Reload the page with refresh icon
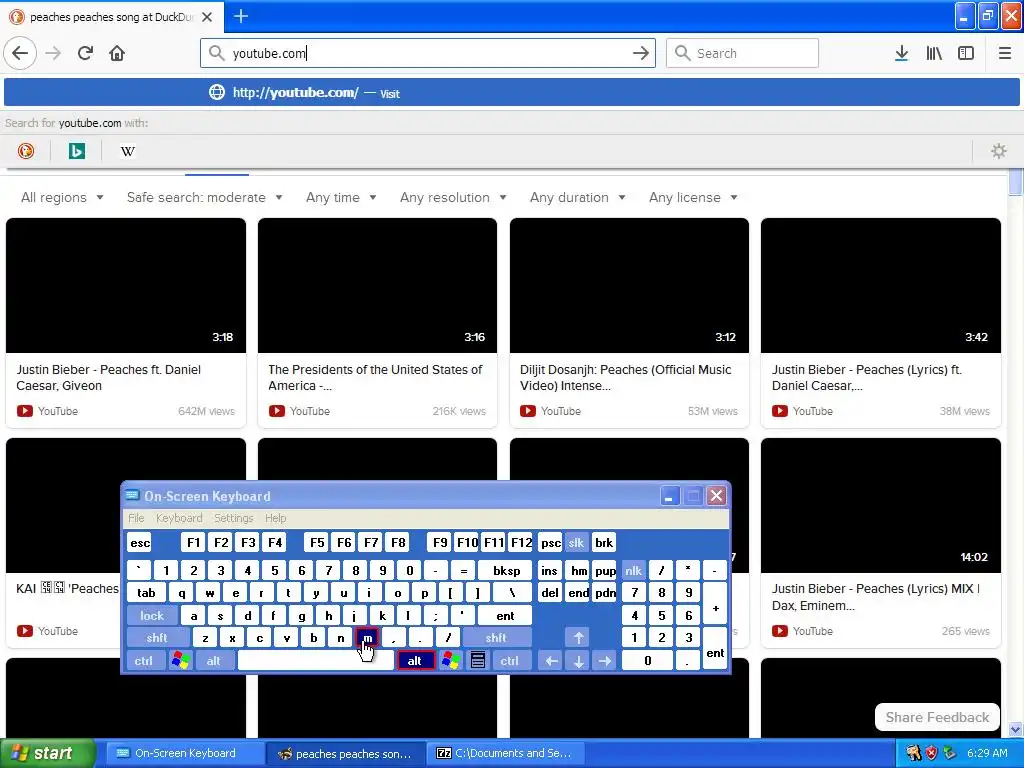 pyautogui.click(x=85, y=53)
